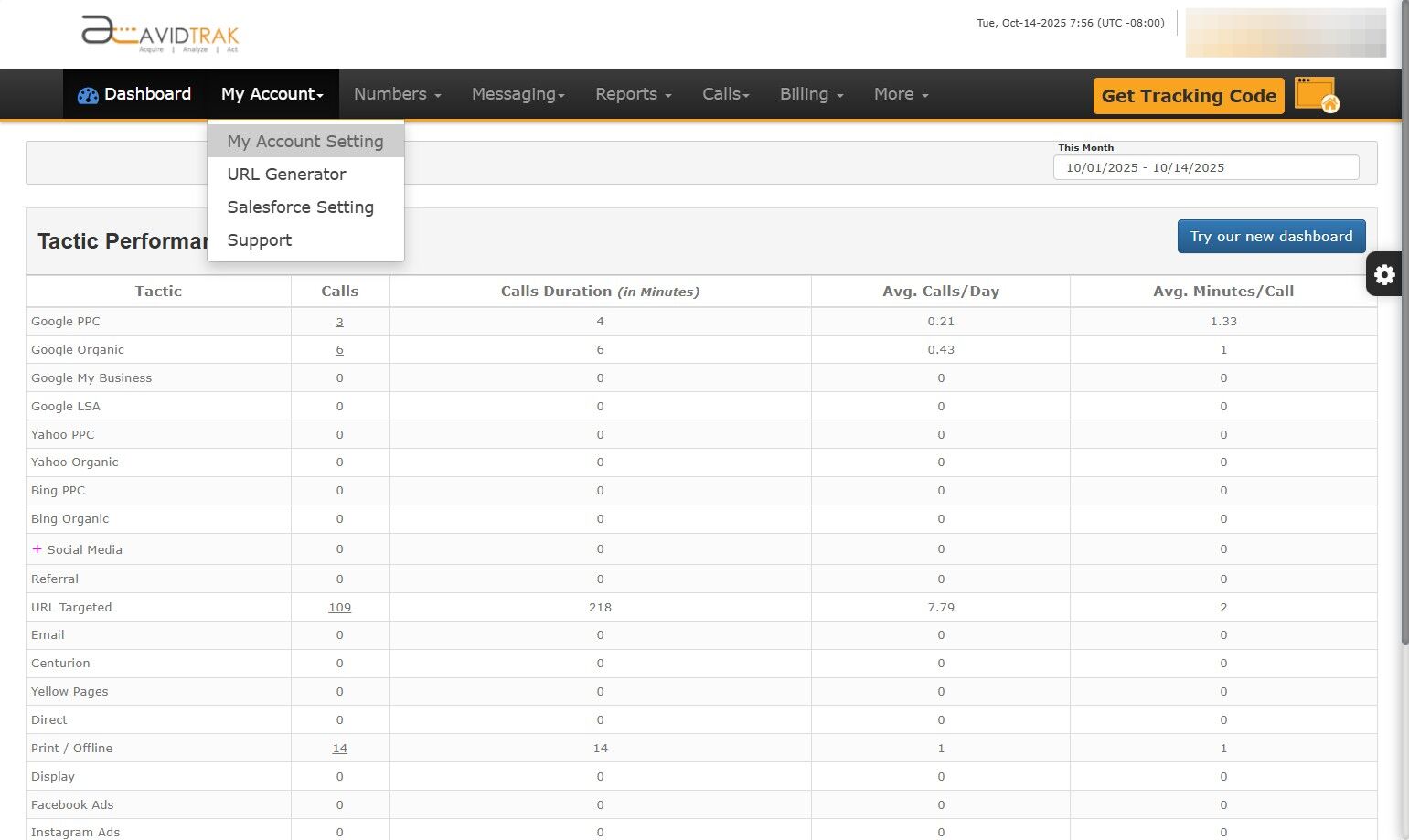Click the date and time text in header
Screen dimensions: 1409x840
[1071, 23]
